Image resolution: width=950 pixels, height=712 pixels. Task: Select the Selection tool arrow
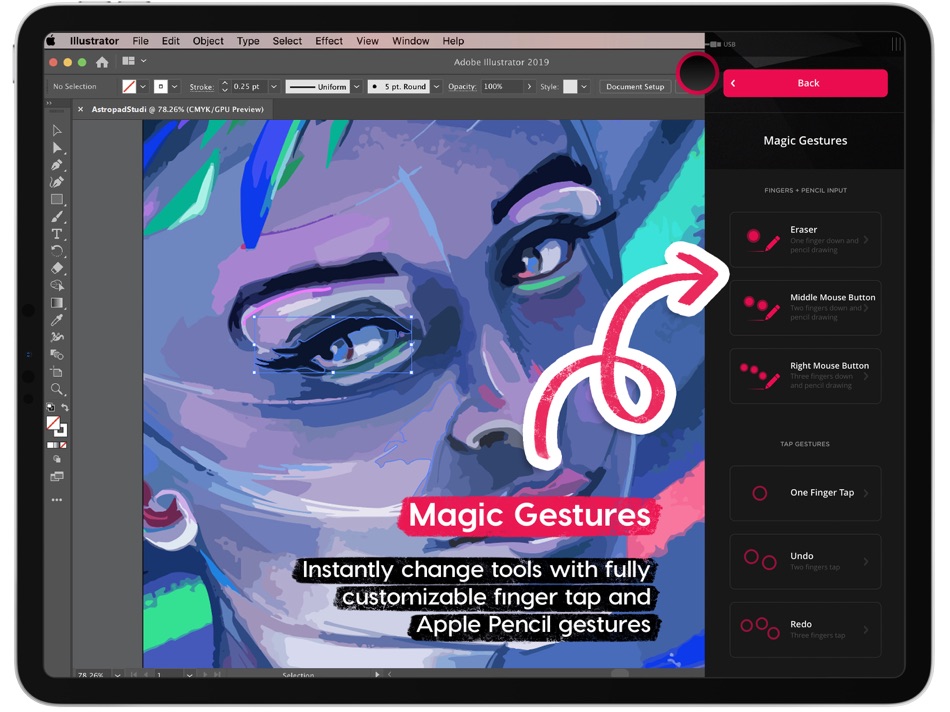point(57,130)
